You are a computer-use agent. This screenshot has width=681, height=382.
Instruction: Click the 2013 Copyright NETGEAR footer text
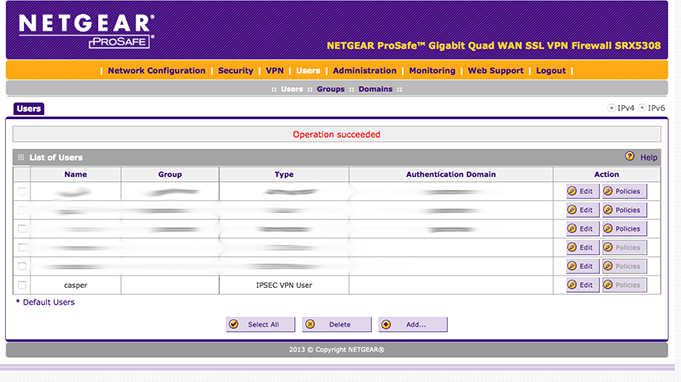tap(337, 349)
